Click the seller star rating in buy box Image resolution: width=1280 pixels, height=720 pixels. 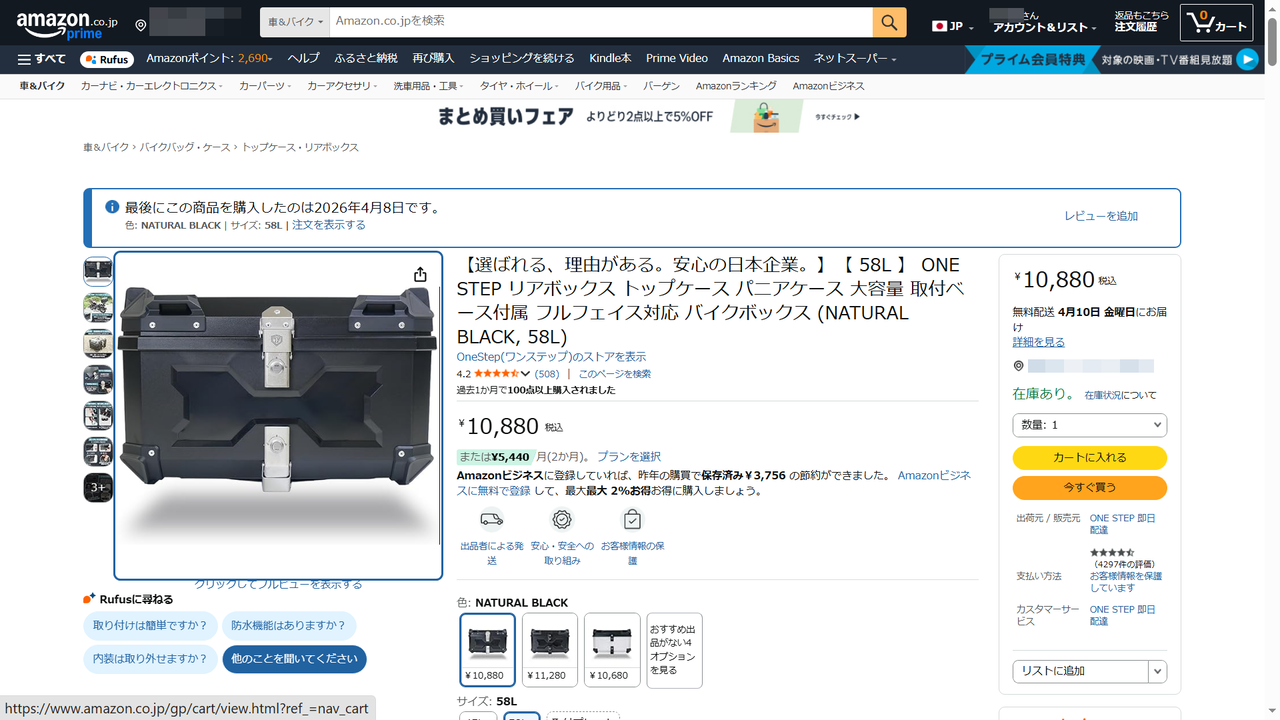[x=1112, y=552]
